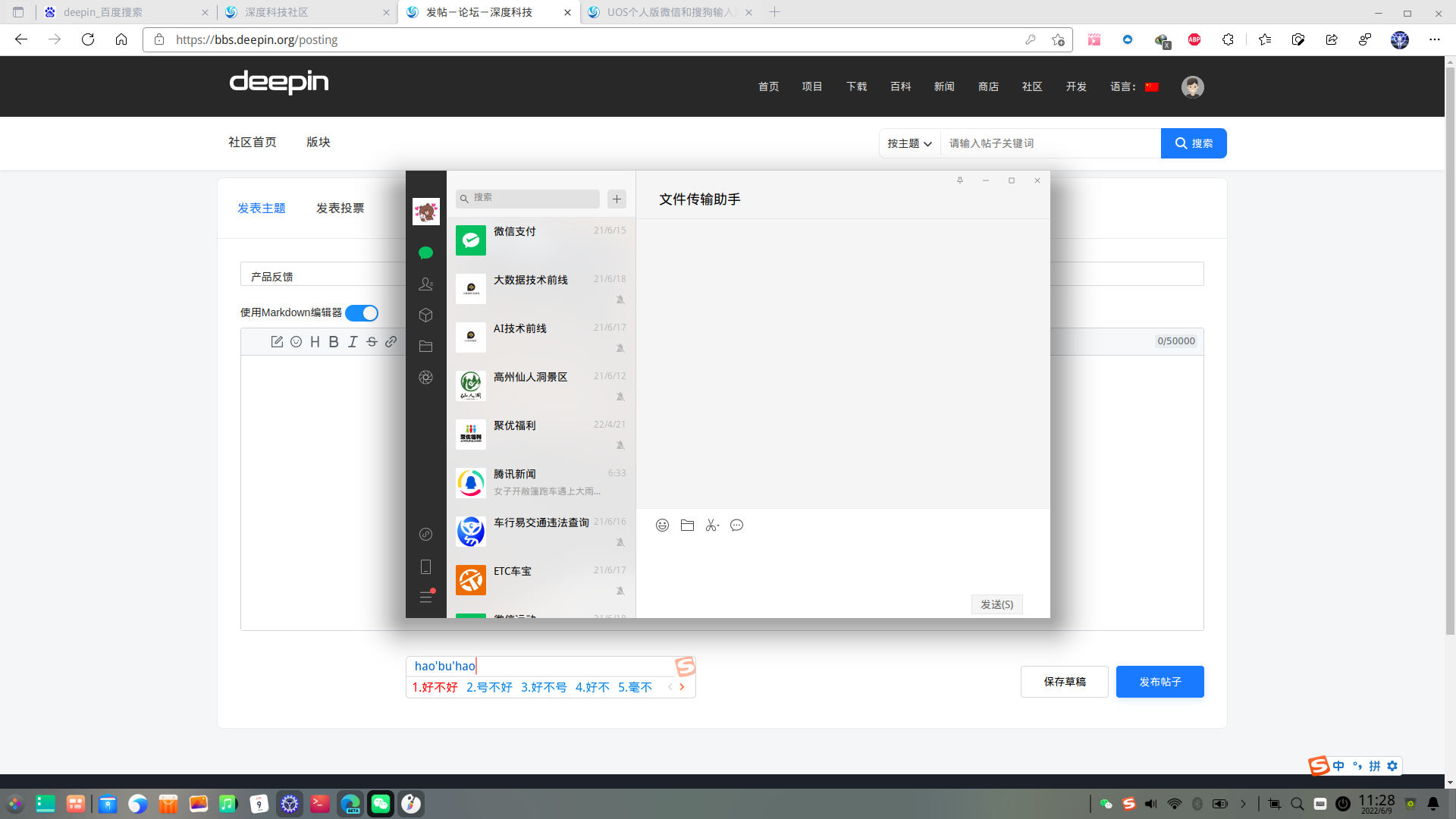Image resolution: width=1456 pixels, height=819 pixels.
Task: Click the WeChat favorites cube icon
Action: (x=425, y=315)
